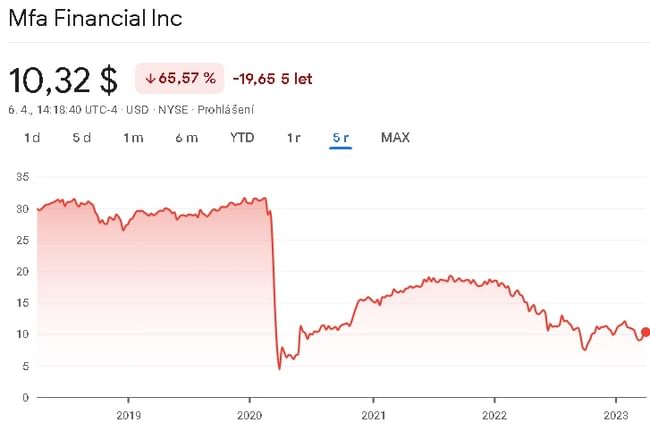650x423 pixels.
Task: Click the 2023 x-axis label
Action: point(616,414)
